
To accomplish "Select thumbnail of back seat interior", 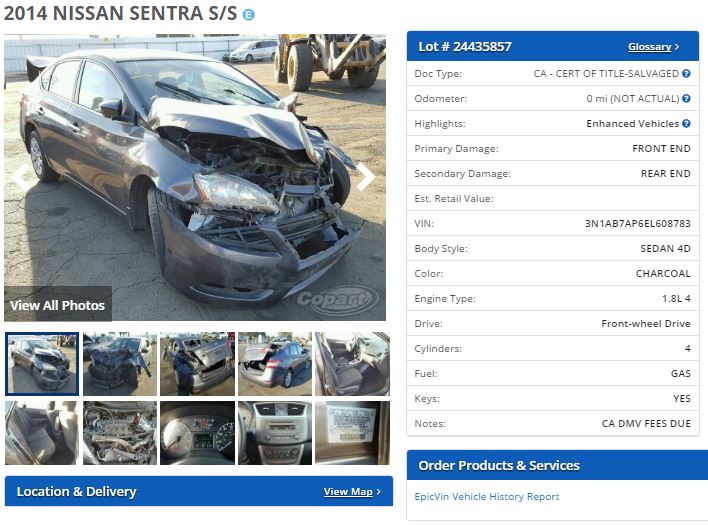I will click(x=42, y=433).
